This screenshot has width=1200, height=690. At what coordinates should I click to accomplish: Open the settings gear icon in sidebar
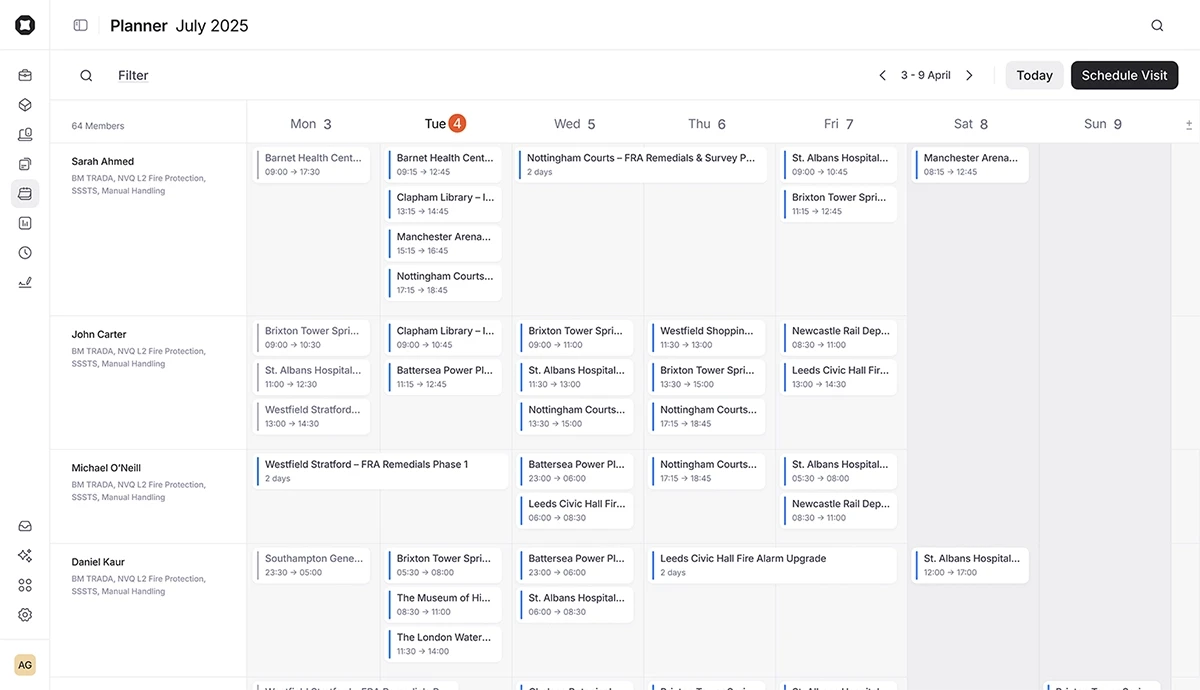pos(24,615)
